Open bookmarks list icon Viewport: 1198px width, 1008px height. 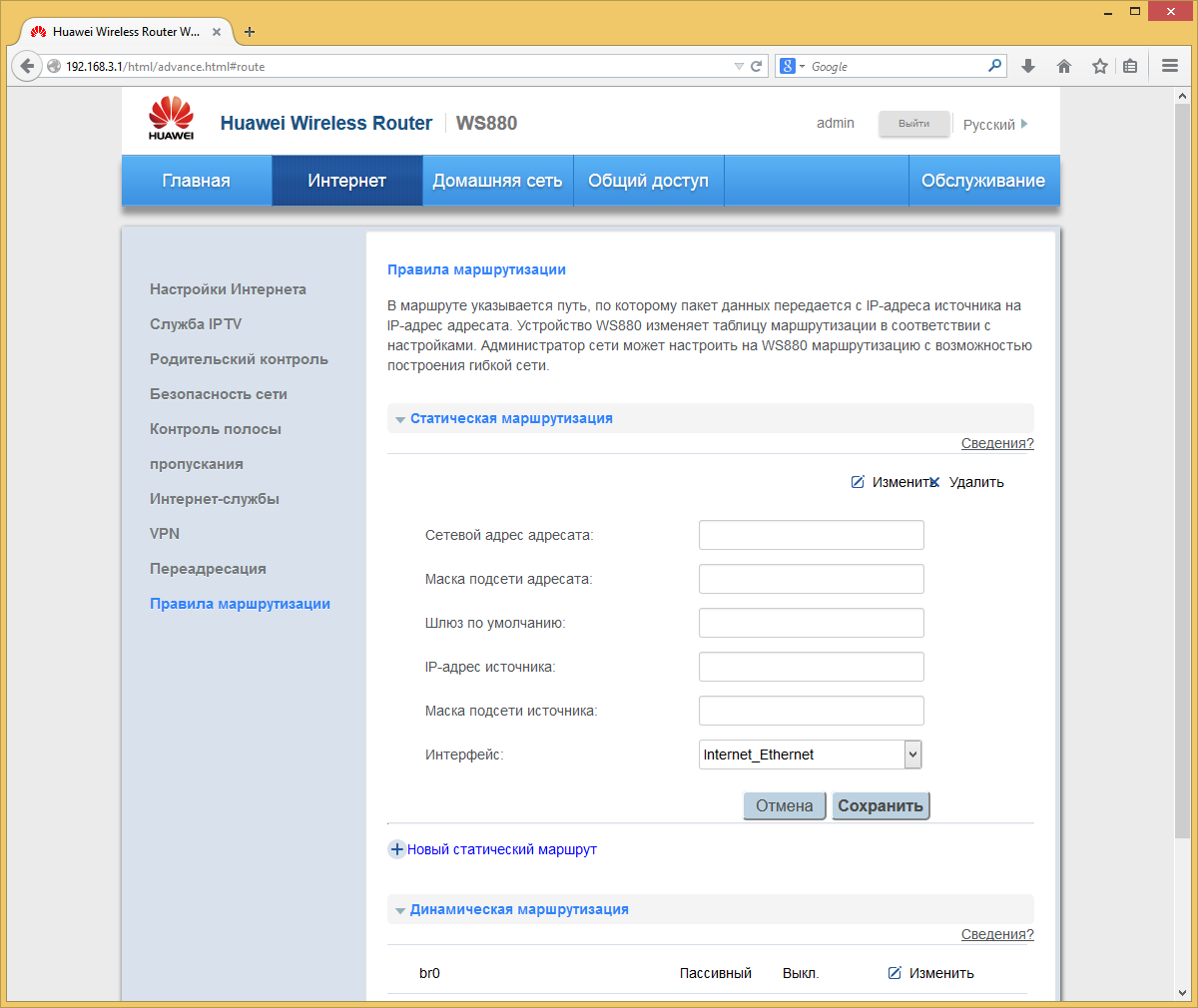[x=1130, y=66]
